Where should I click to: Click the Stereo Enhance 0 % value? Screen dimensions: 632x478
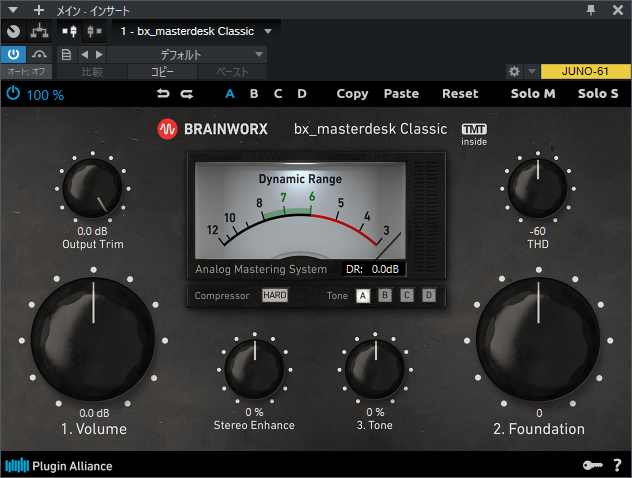pyautogui.click(x=254, y=412)
